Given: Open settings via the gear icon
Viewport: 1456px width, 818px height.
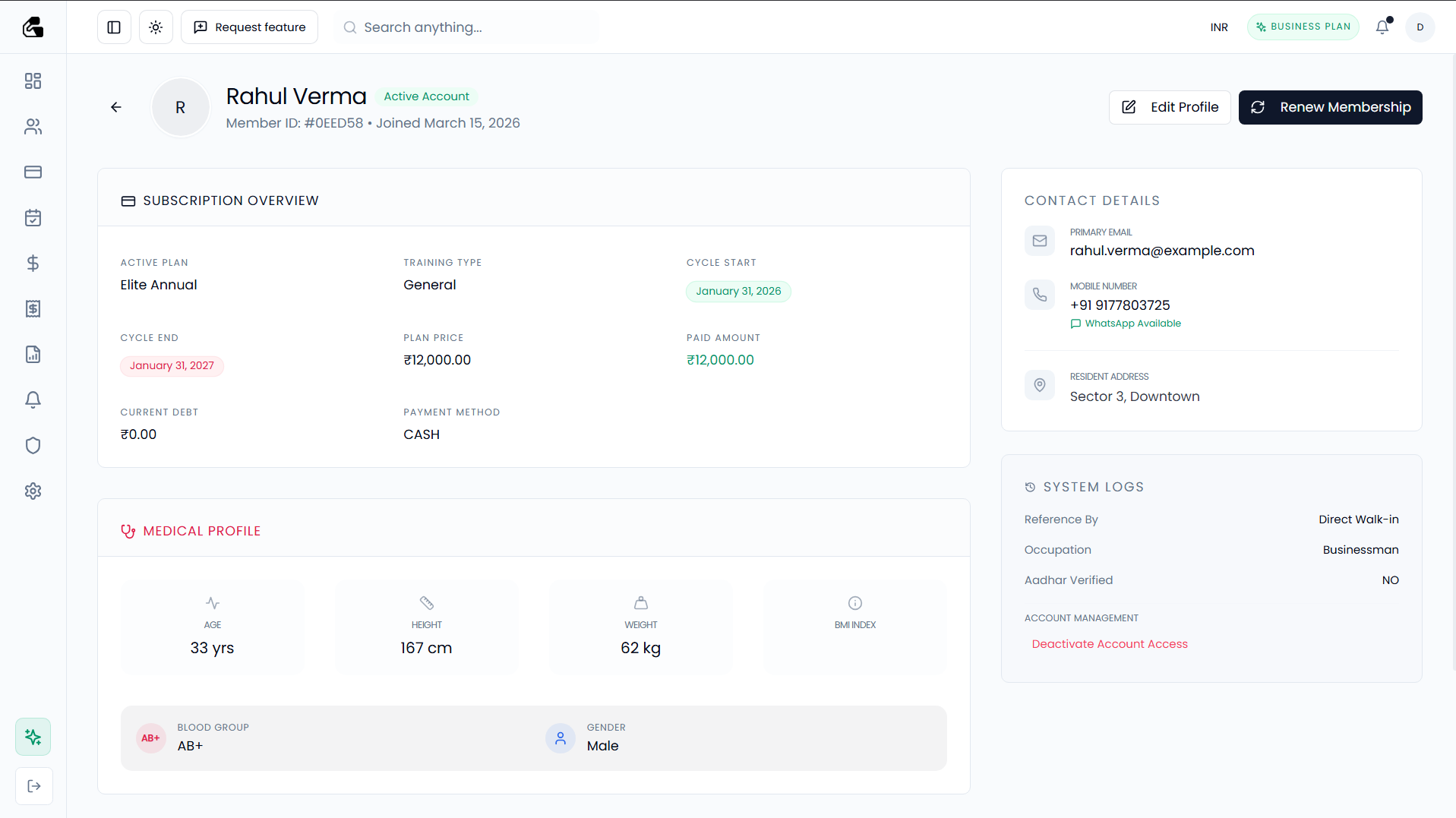Looking at the screenshot, I should 33,491.
